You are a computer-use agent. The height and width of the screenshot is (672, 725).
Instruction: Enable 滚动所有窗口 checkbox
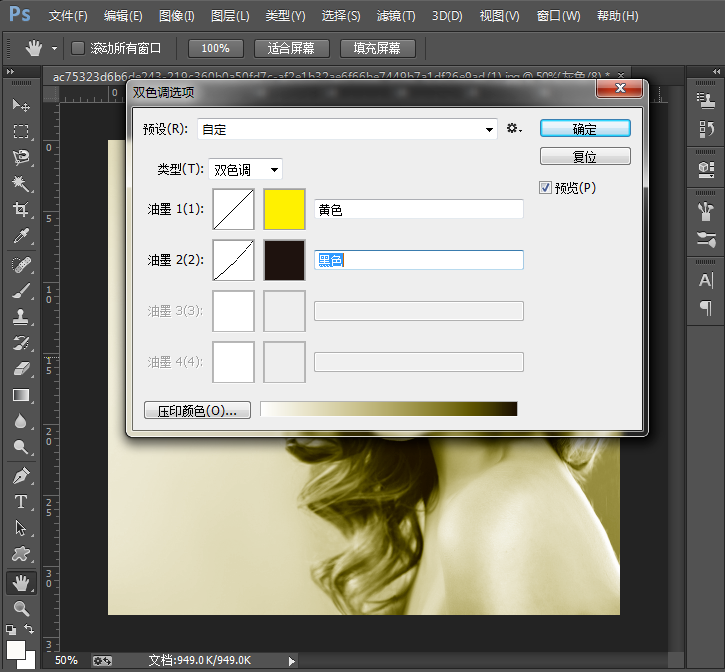click(x=79, y=48)
